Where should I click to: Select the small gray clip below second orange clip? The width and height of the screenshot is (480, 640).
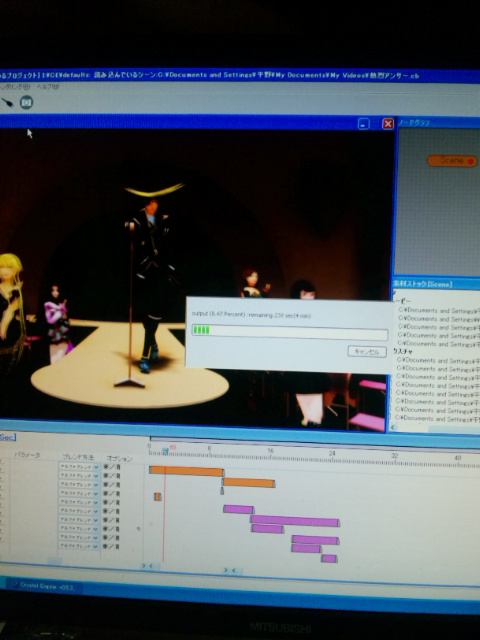click(x=222, y=491)
